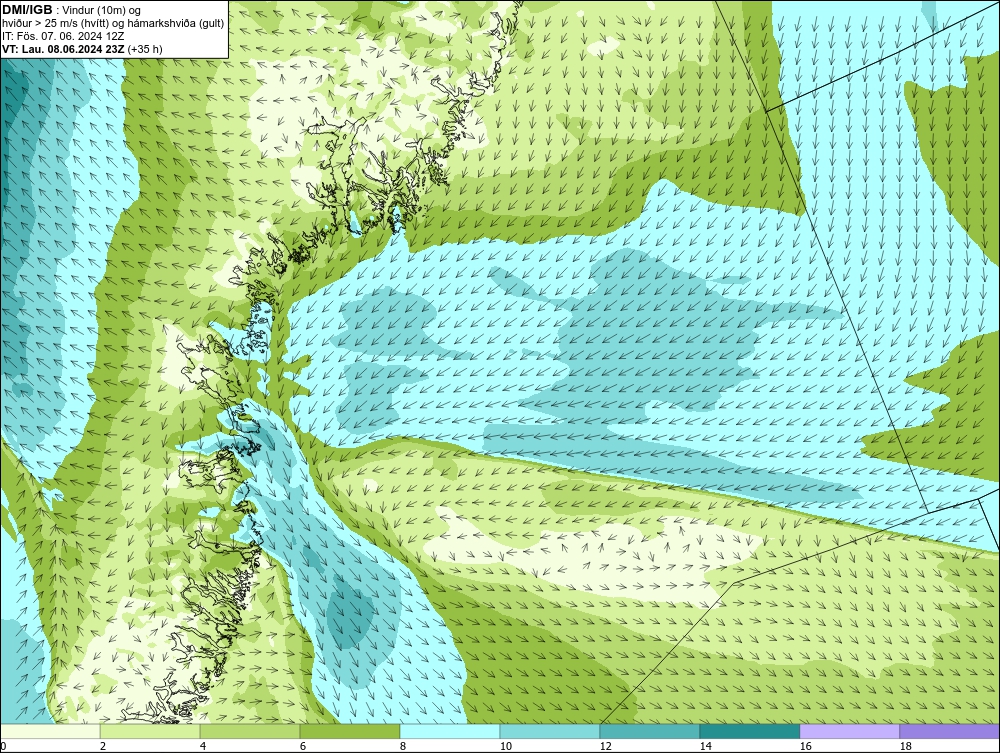Select the 14–16 m/s dark teal swatch
This screenshot has height=753, width=1000.
(749, 731)
